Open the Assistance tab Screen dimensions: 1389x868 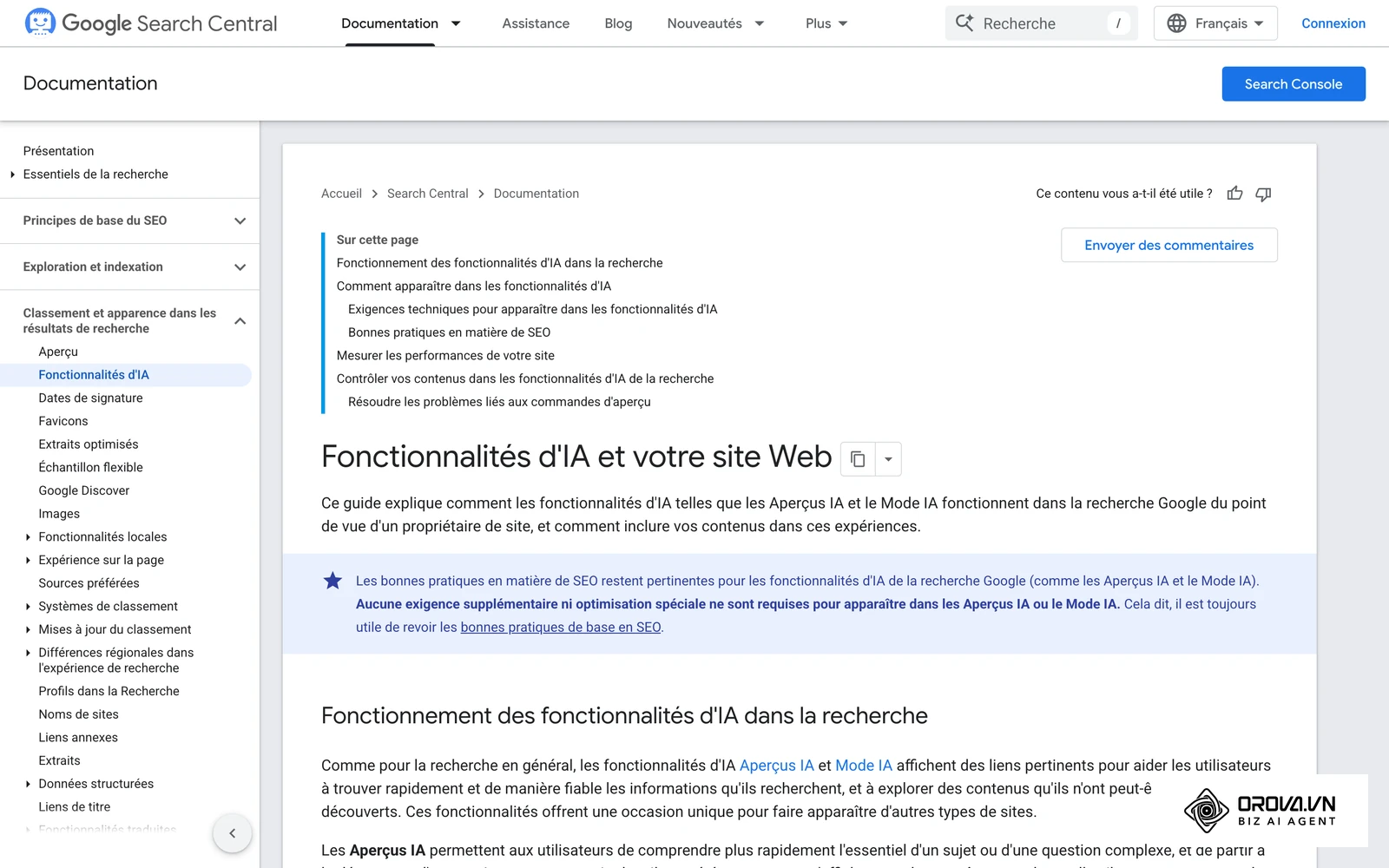coord(536,23)
